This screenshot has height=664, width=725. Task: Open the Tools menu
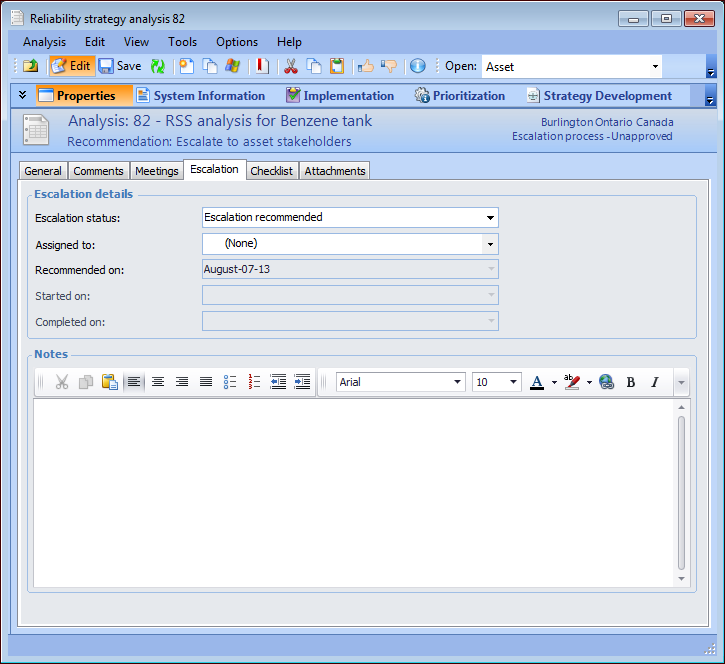pos(182,42)
